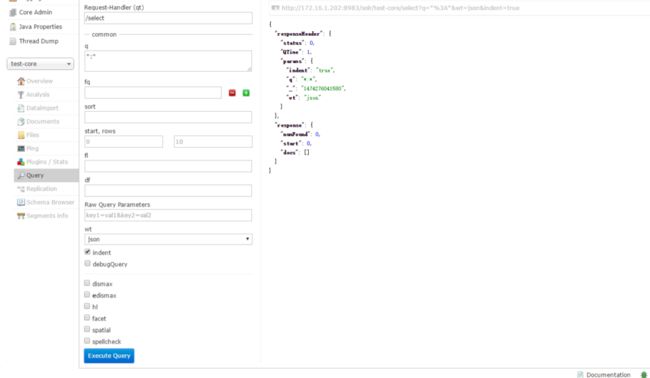Open the wt response format dropdown
The height and width of the screenshot is (378, 650).
(168, 239)
